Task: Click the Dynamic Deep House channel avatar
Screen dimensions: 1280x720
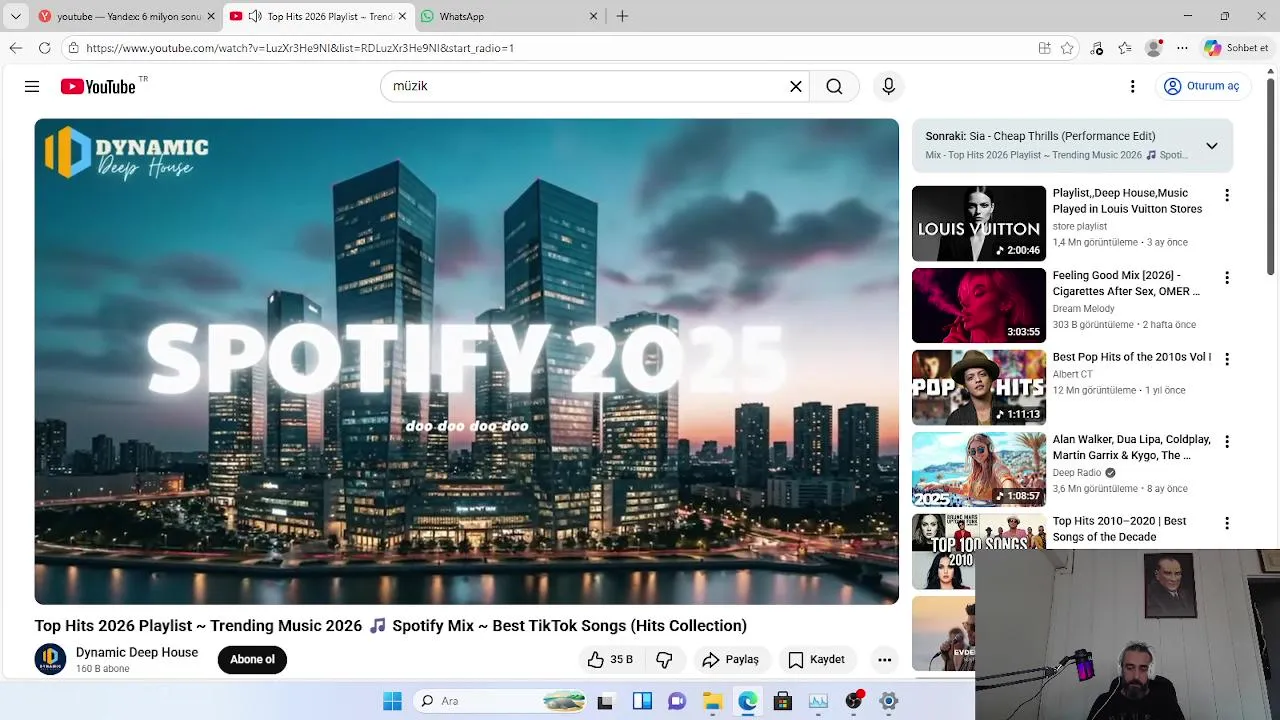Action: [50, 660]
